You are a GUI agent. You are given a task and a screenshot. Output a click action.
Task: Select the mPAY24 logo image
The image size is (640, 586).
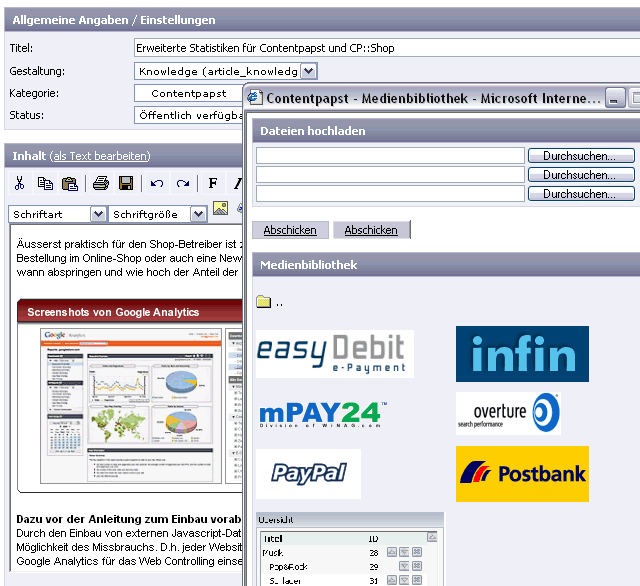point(322,413)
